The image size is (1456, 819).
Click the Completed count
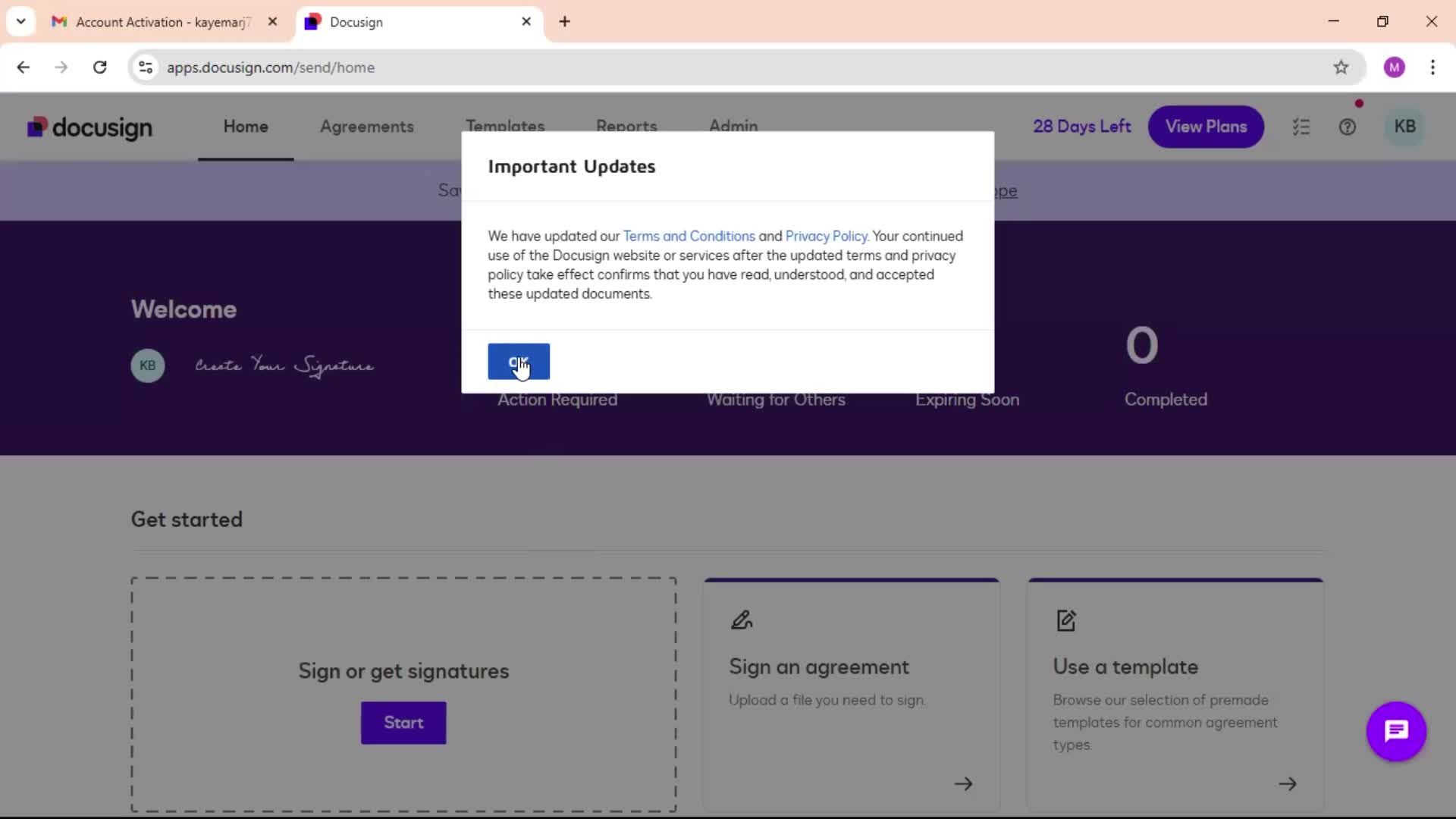coord(1141,346)
